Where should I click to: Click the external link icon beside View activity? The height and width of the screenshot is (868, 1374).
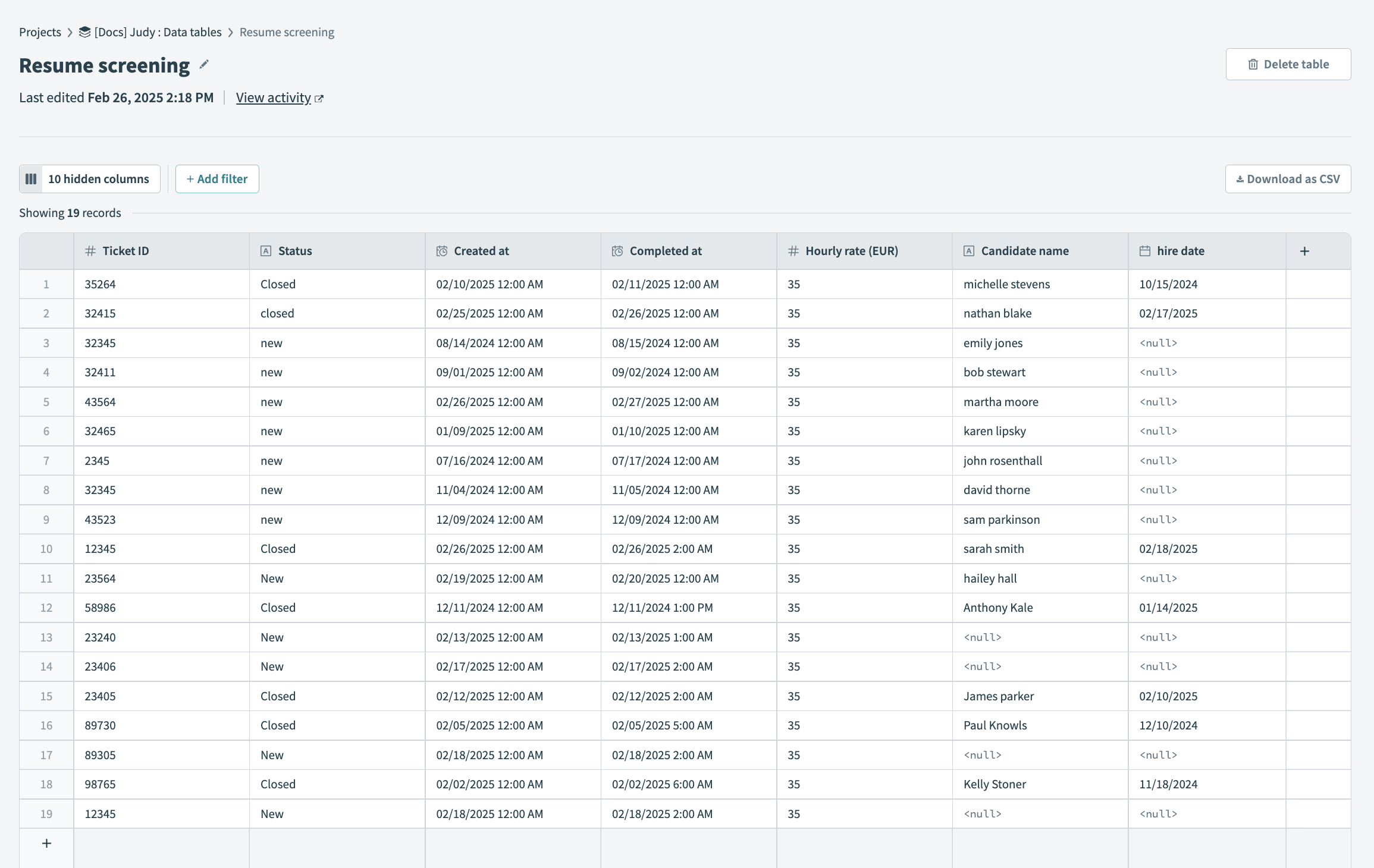coord(319,98)
